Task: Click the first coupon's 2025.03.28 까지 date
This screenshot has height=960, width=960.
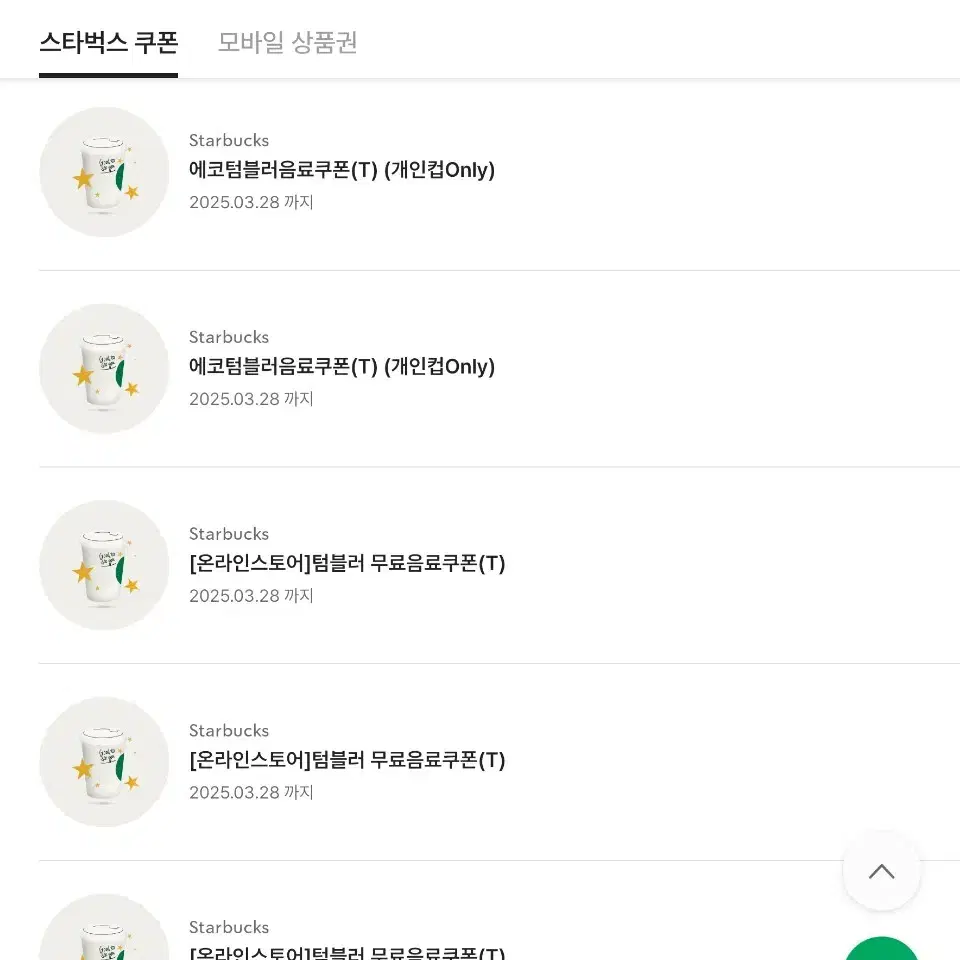Action: [x=251, y=202]
